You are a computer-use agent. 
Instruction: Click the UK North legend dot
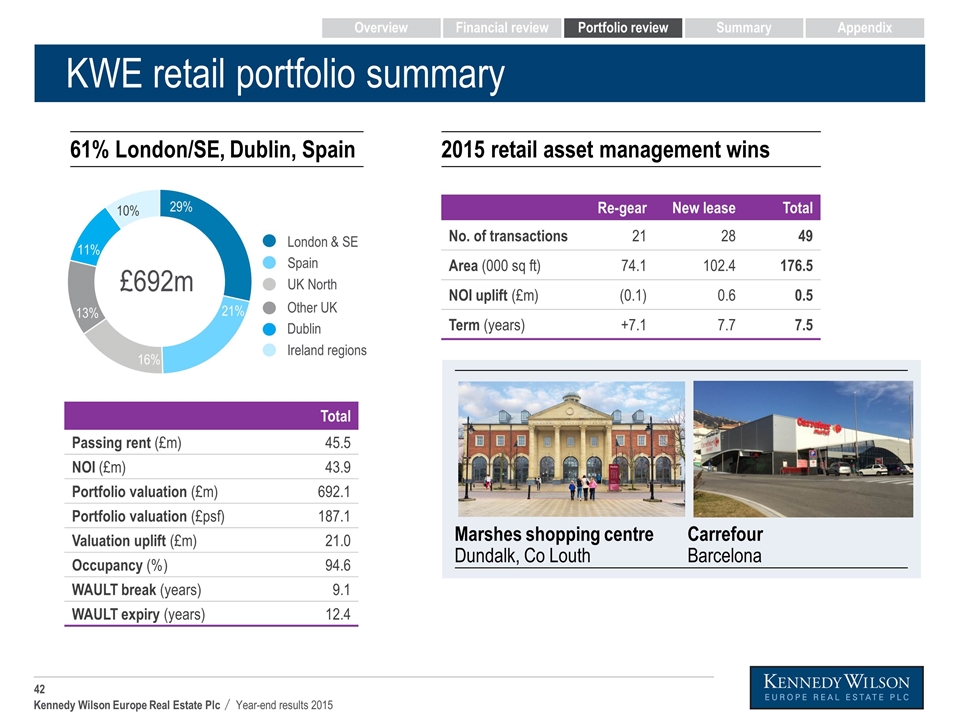pos(269,284)
